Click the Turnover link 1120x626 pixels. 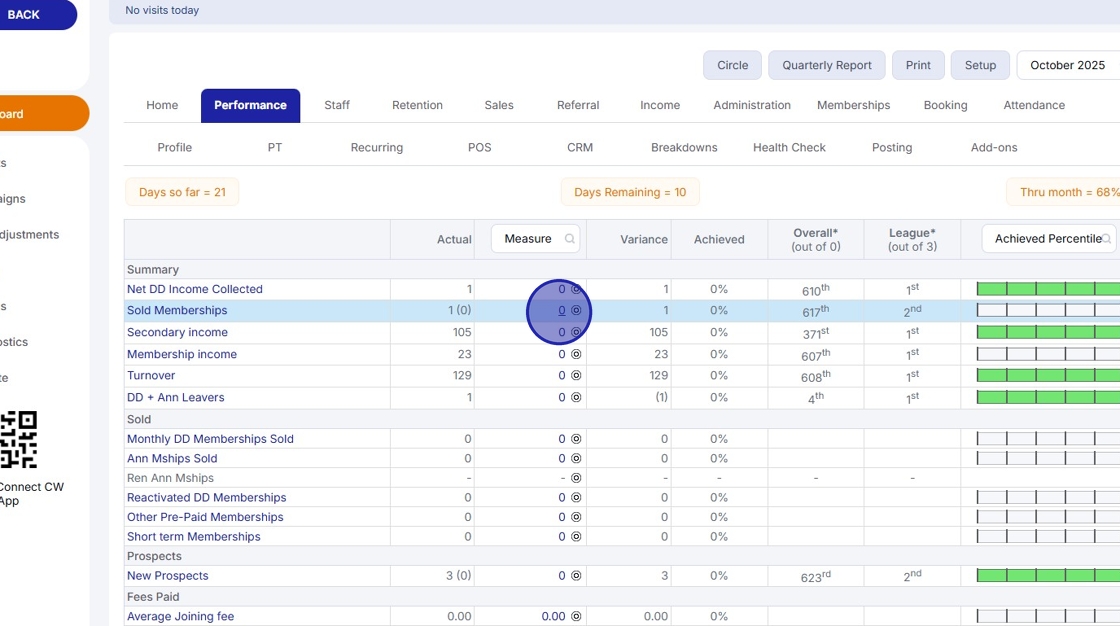click(x=151, y=376)
